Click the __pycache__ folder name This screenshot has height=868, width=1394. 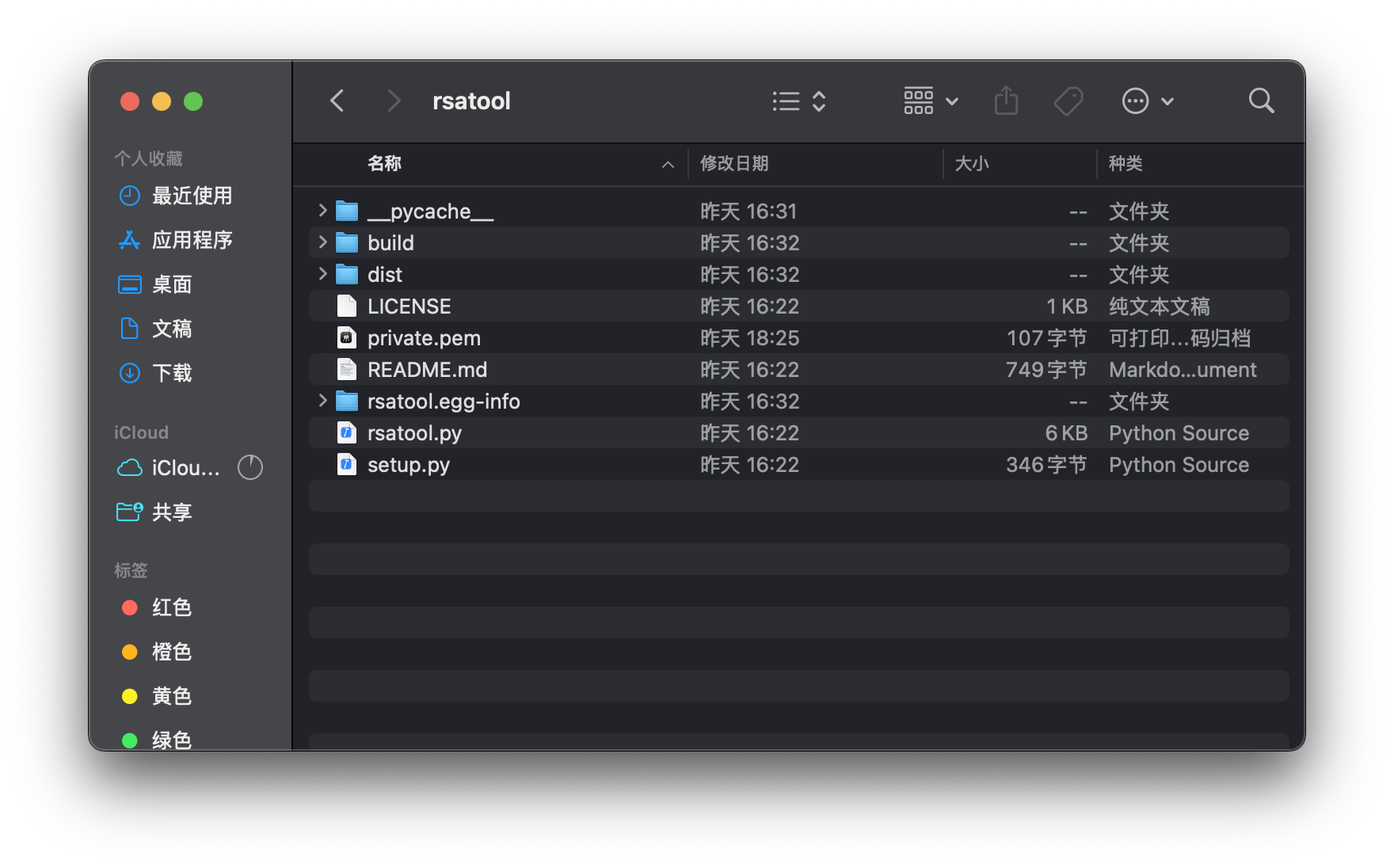(x=431, y=211)
